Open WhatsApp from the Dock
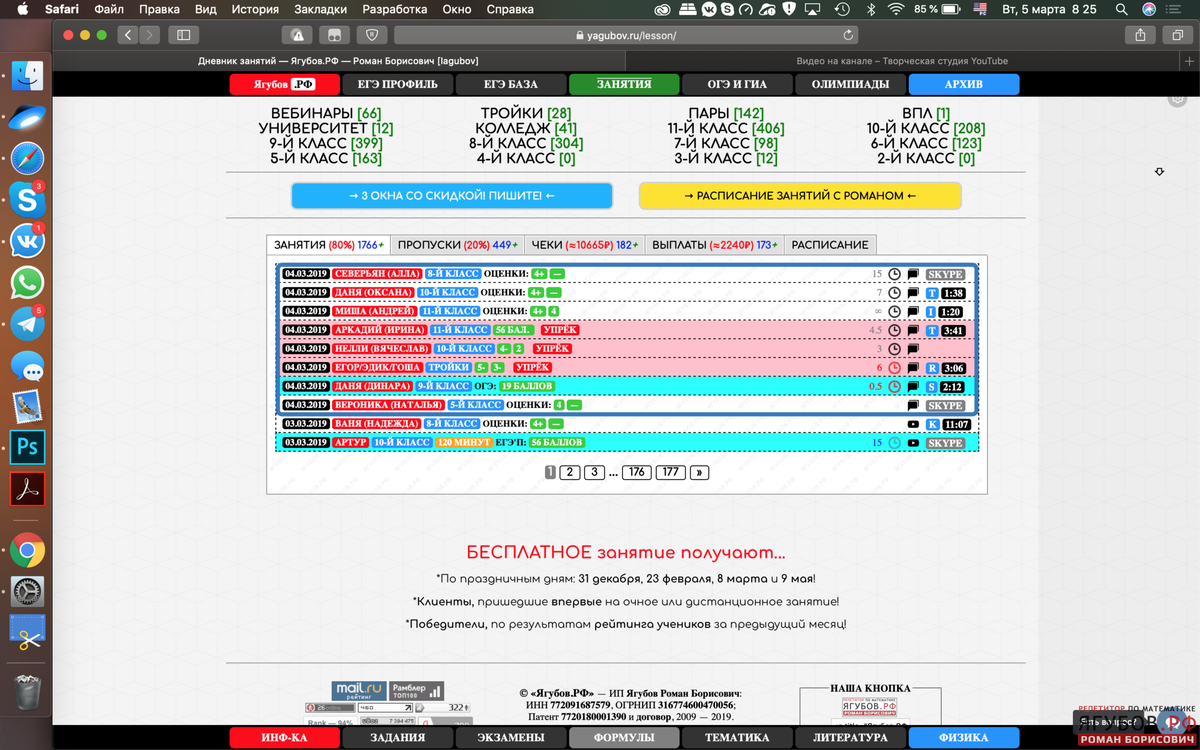 point(27,283)
